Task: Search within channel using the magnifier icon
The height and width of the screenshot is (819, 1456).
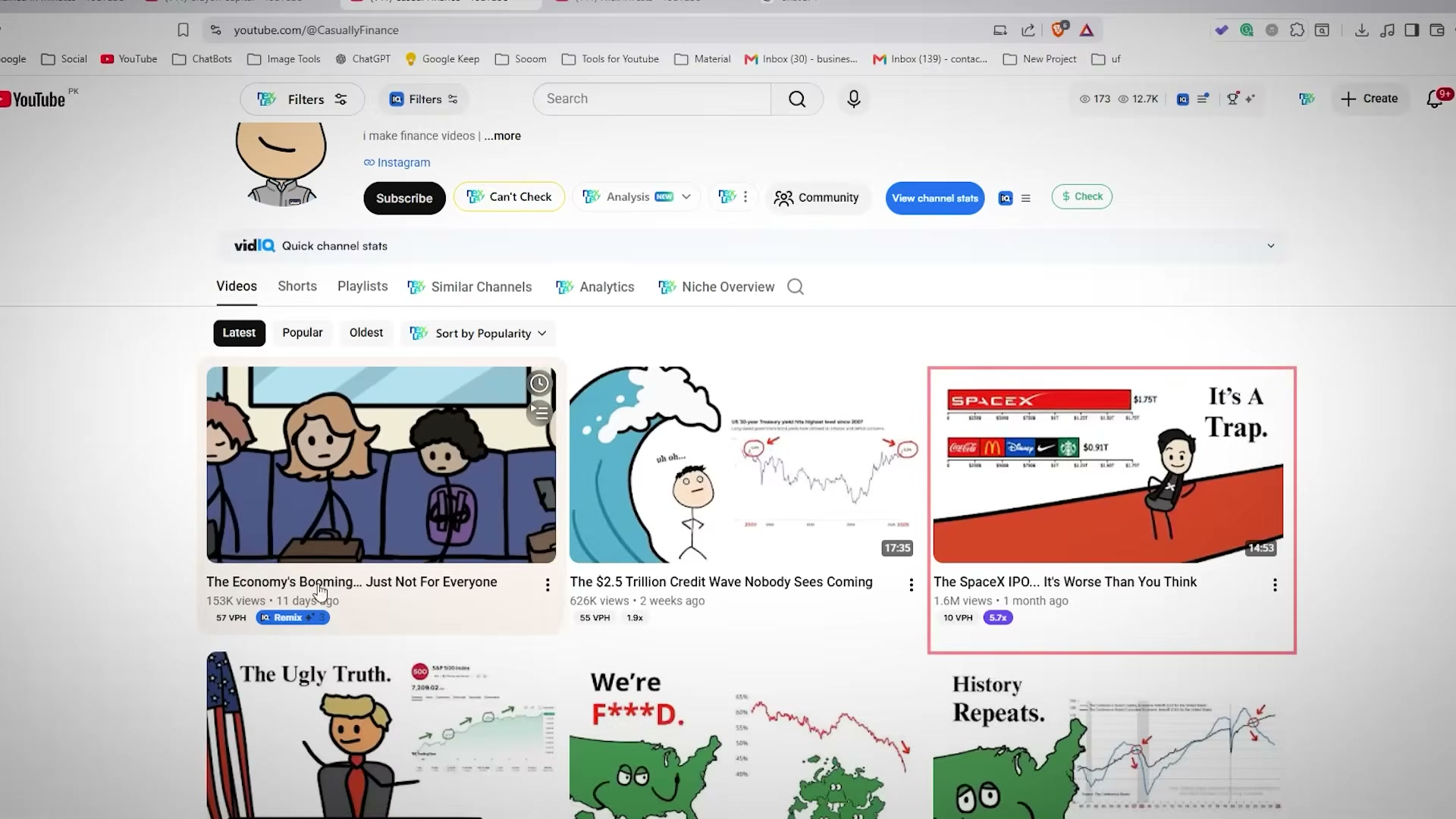Action: point(795,287)
